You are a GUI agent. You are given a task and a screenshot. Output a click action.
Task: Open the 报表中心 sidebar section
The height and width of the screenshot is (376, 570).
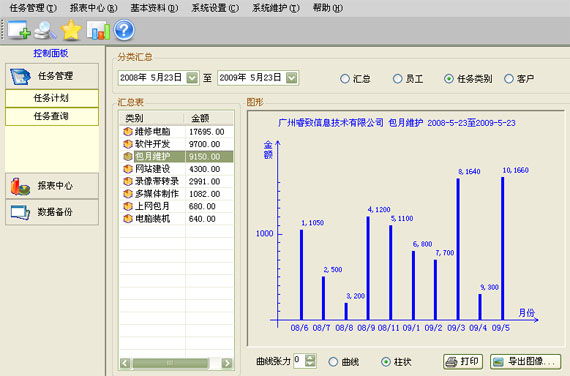[52, 186]
